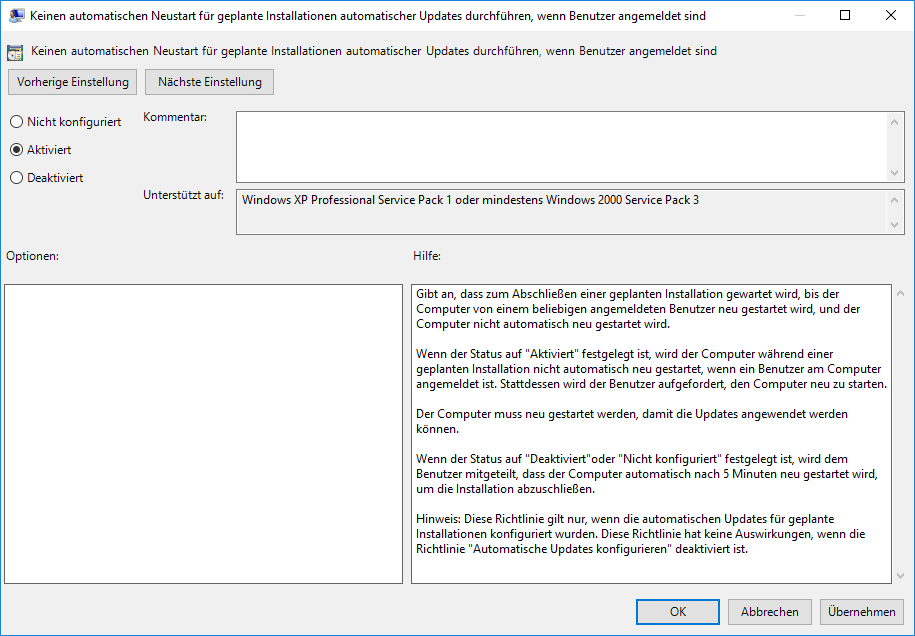This screenshot has width=915, height=636.
Task: Close the dialog with the X button
Action: pos(891,15)
